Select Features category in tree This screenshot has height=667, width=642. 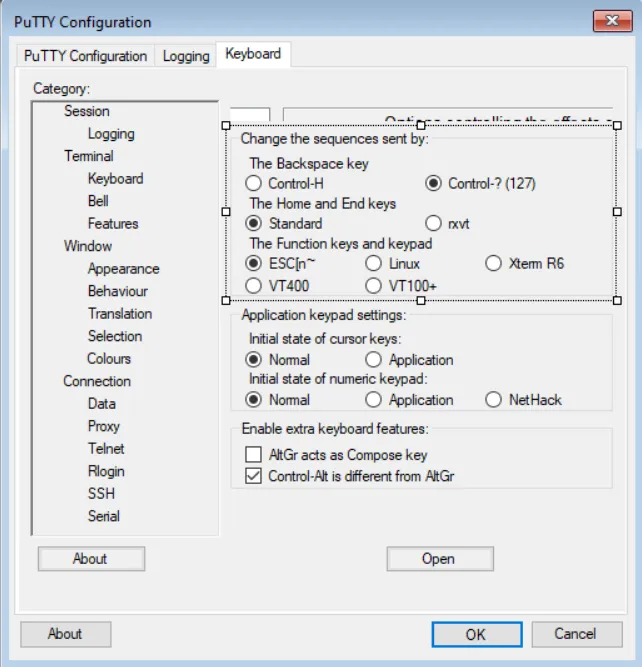(113, 223)
